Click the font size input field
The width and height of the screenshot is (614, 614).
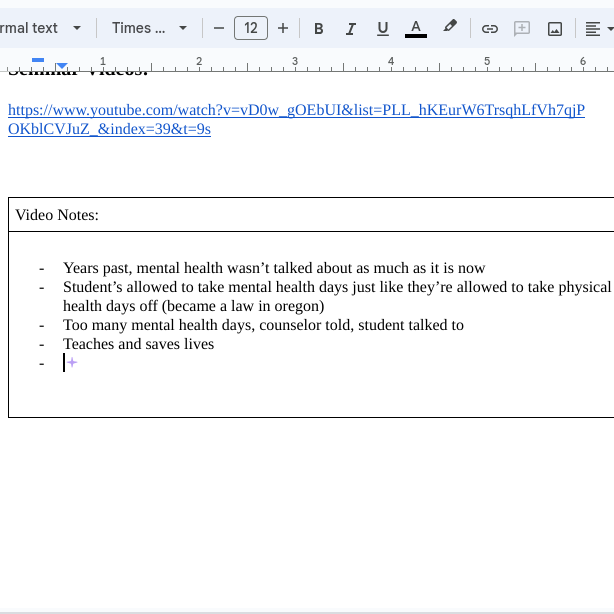tap(251, 28)
